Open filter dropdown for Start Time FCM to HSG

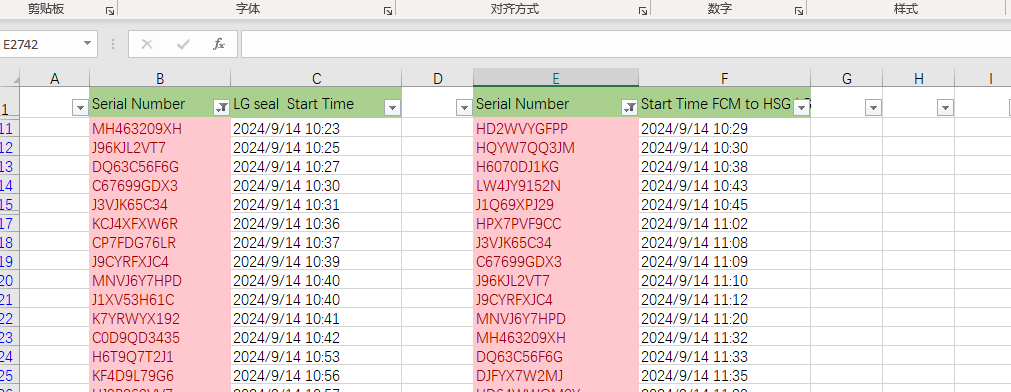coord(801,108)
